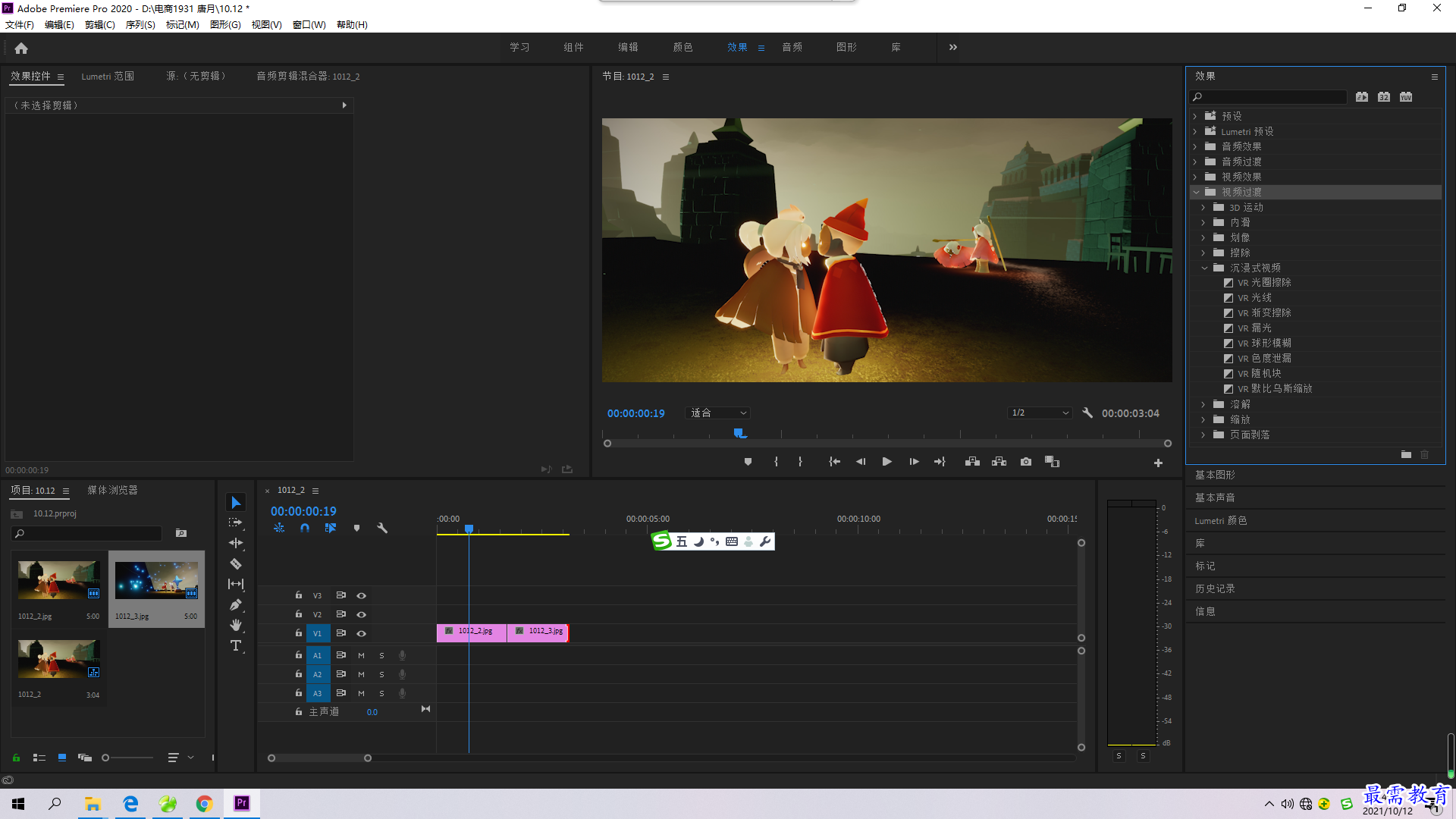Screen dimensions: 1456x819
Task: Toggle YUV effects filter
Action: [1406, 97]
